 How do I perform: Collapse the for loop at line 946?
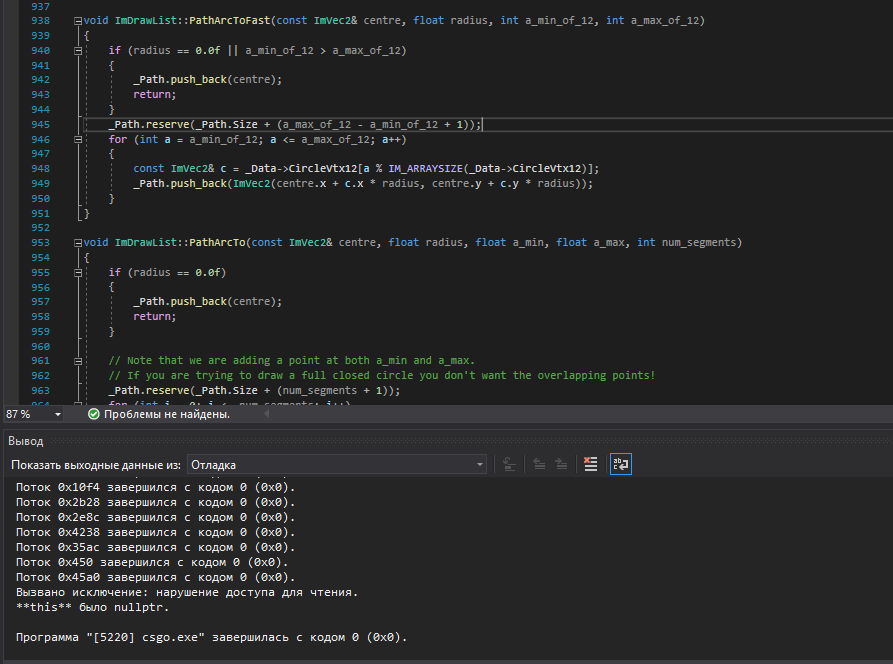coord(77,140)
